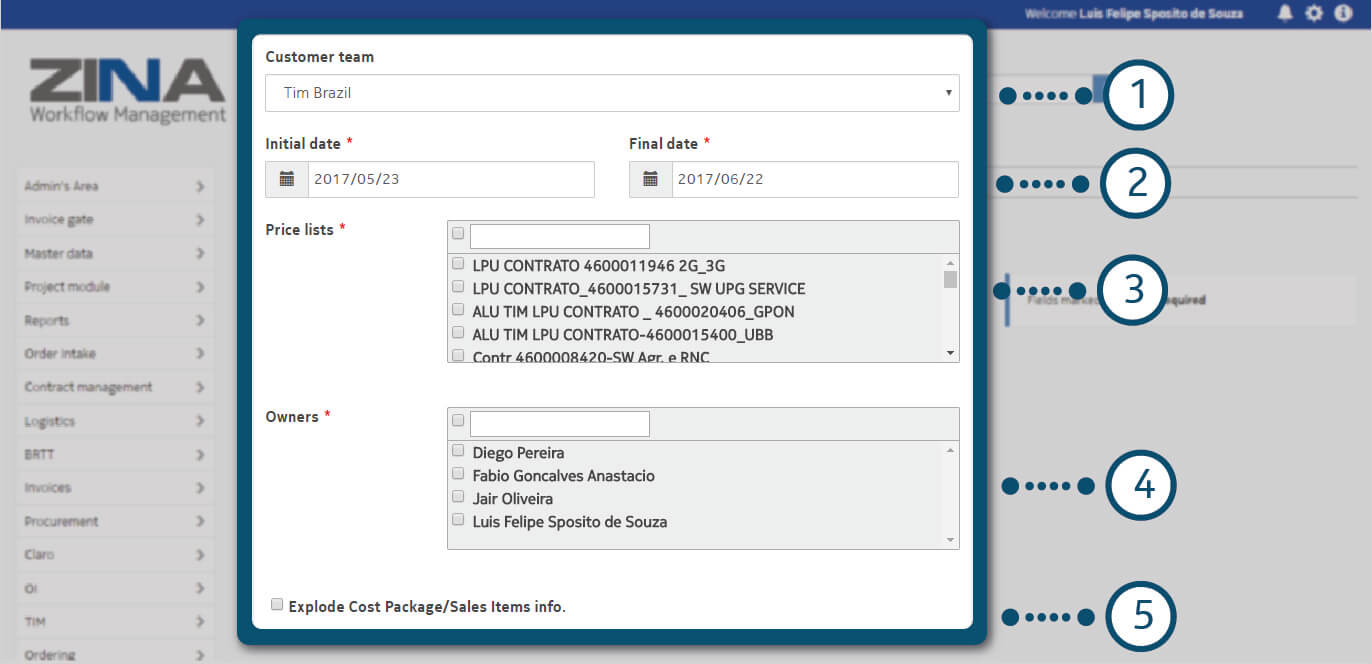Expand the Admin's Area menu
Viewport: 1372px width, 664px height.
click(x=115, y=186)
